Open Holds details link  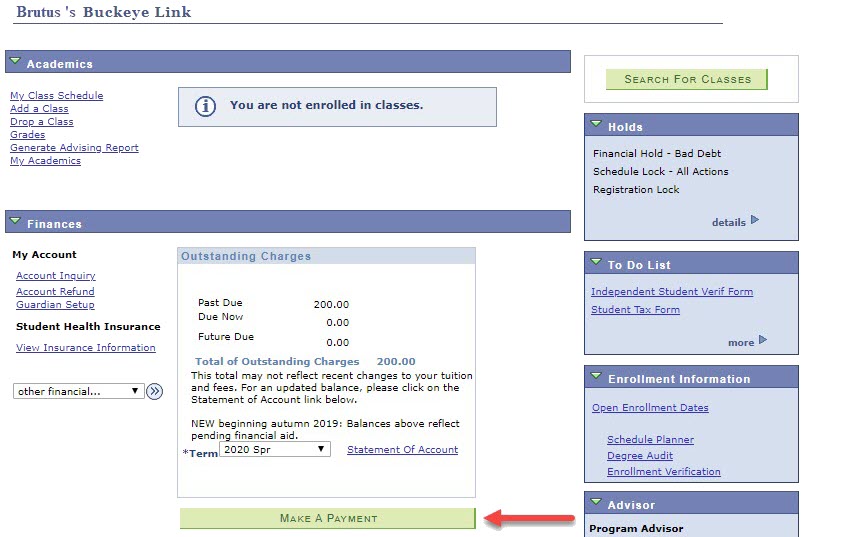click(x=728, y=222)
